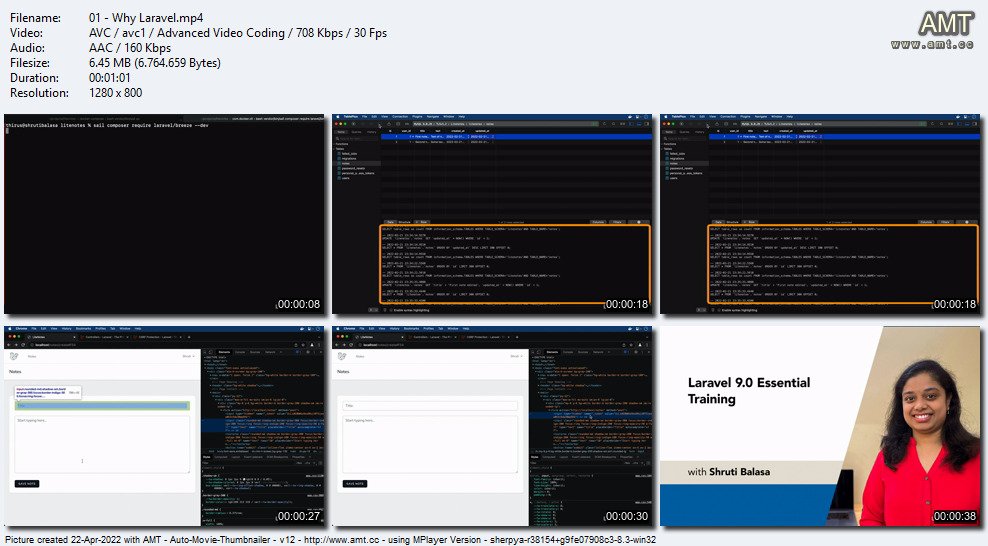Click the highlighted Title input in the 00:00:27 frame
Image resolution: width=988 pixels, height=546 pixels.
[102, 406]
